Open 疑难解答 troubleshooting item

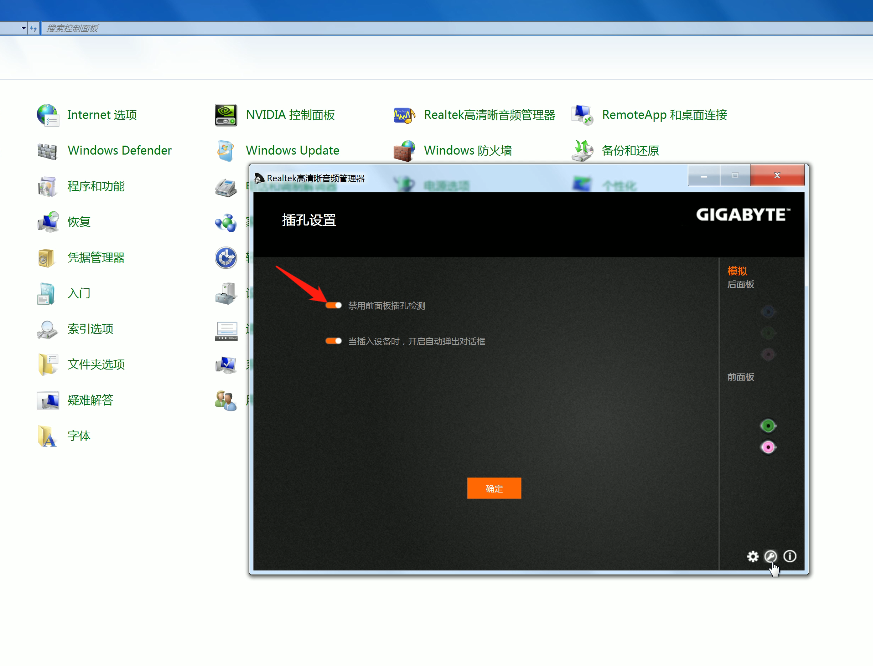coord(90,400)
